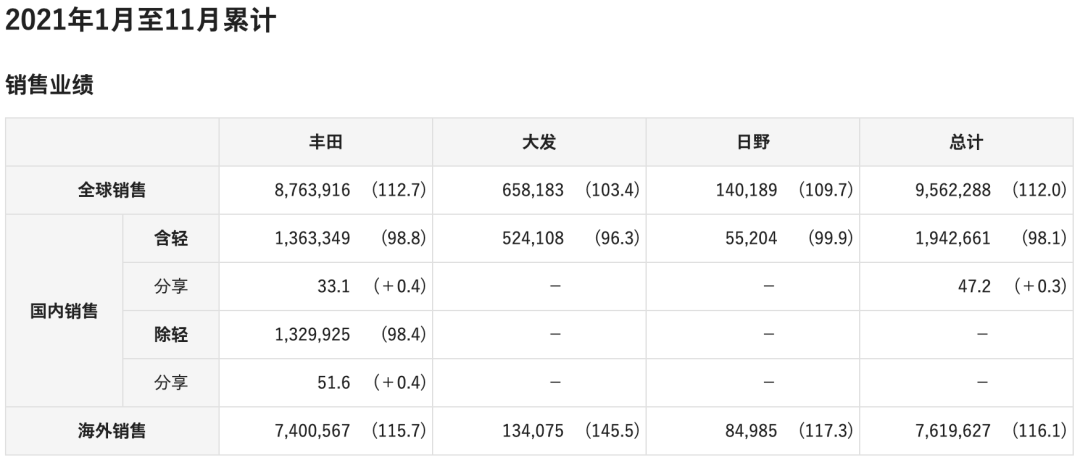The image size is (1080, 463).
Task: Click Toyota overseas sales value 7,400,567
Action: (311, 431)
